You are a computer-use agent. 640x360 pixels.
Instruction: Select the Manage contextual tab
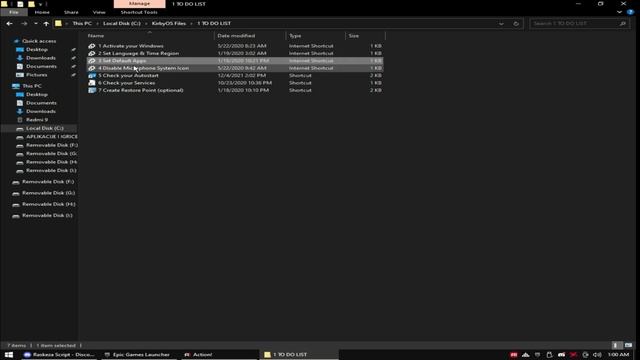(139, 4)
